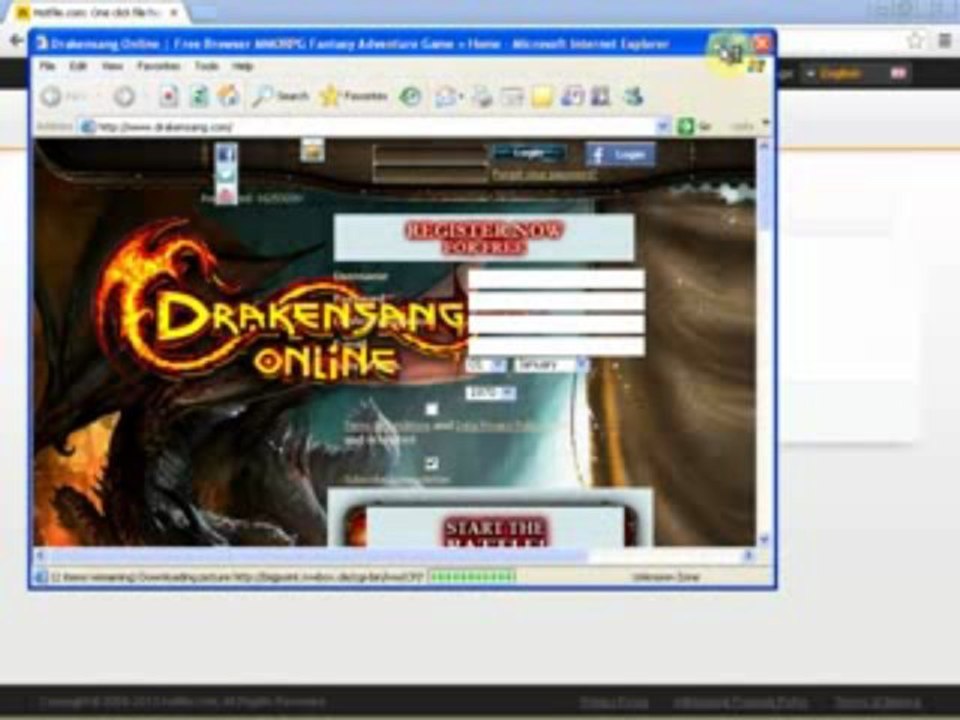This screenshot has height=720, width=960.
Task: Click the Twitter share icon on page
Action: 227,175
